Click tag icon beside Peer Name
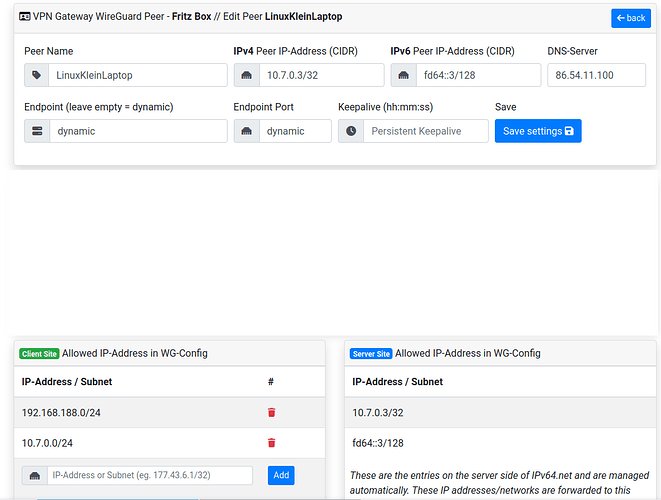This screenshot has width=661, height=500. coord(37,75)
